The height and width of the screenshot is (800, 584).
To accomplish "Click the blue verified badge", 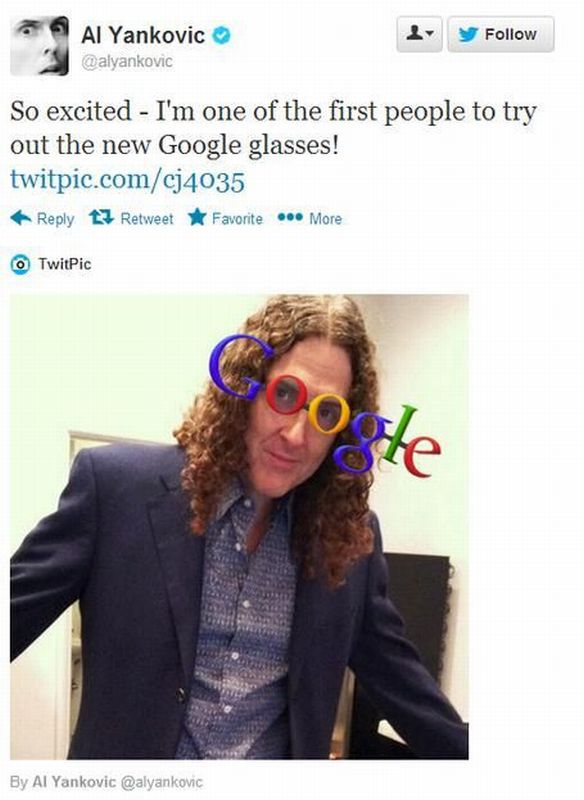I will (221, 36).
